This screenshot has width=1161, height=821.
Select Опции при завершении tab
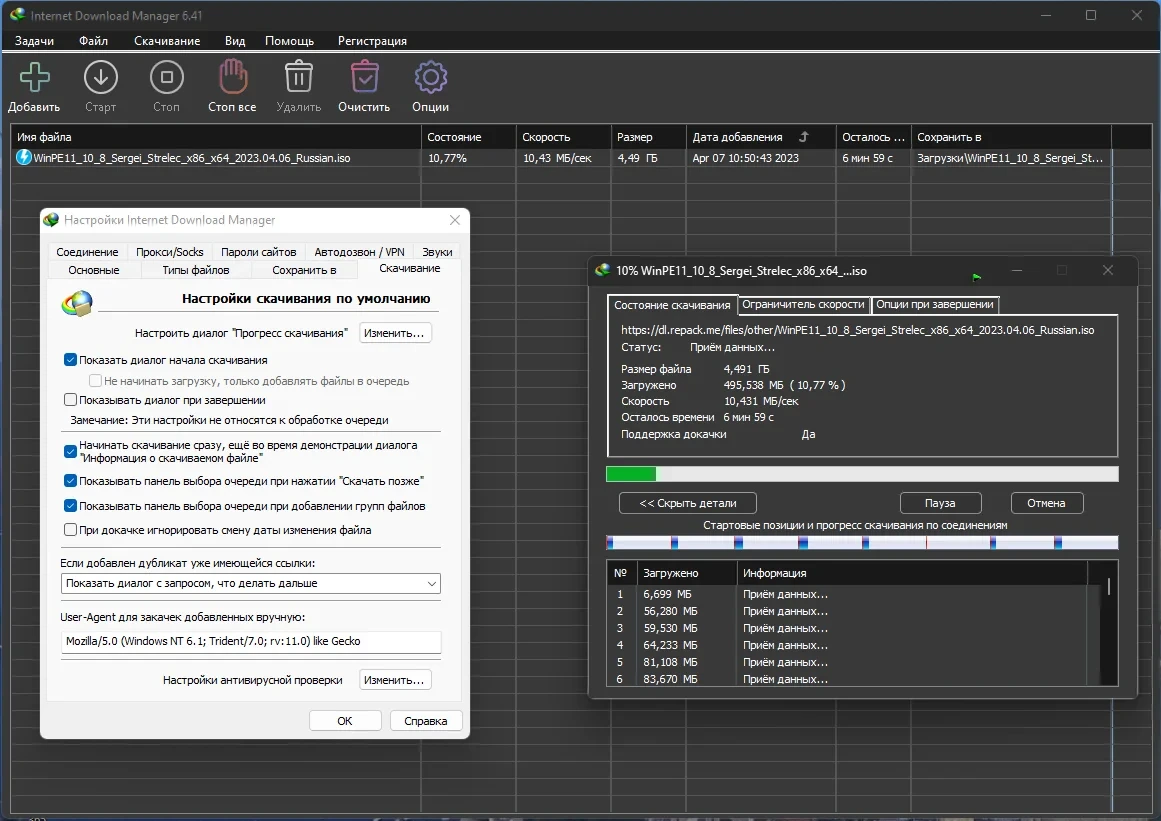(934, 304)
